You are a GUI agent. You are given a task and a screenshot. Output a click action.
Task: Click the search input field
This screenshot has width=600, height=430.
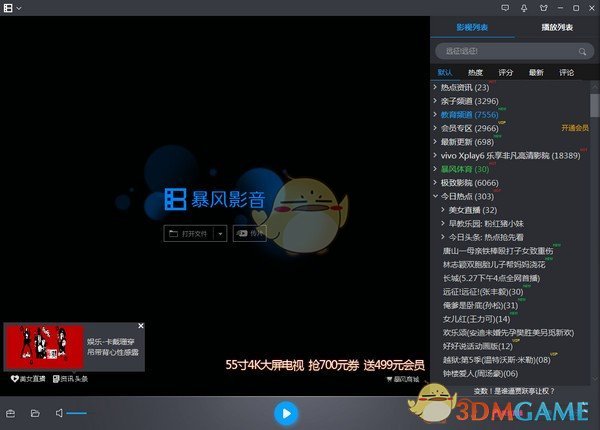500,51
